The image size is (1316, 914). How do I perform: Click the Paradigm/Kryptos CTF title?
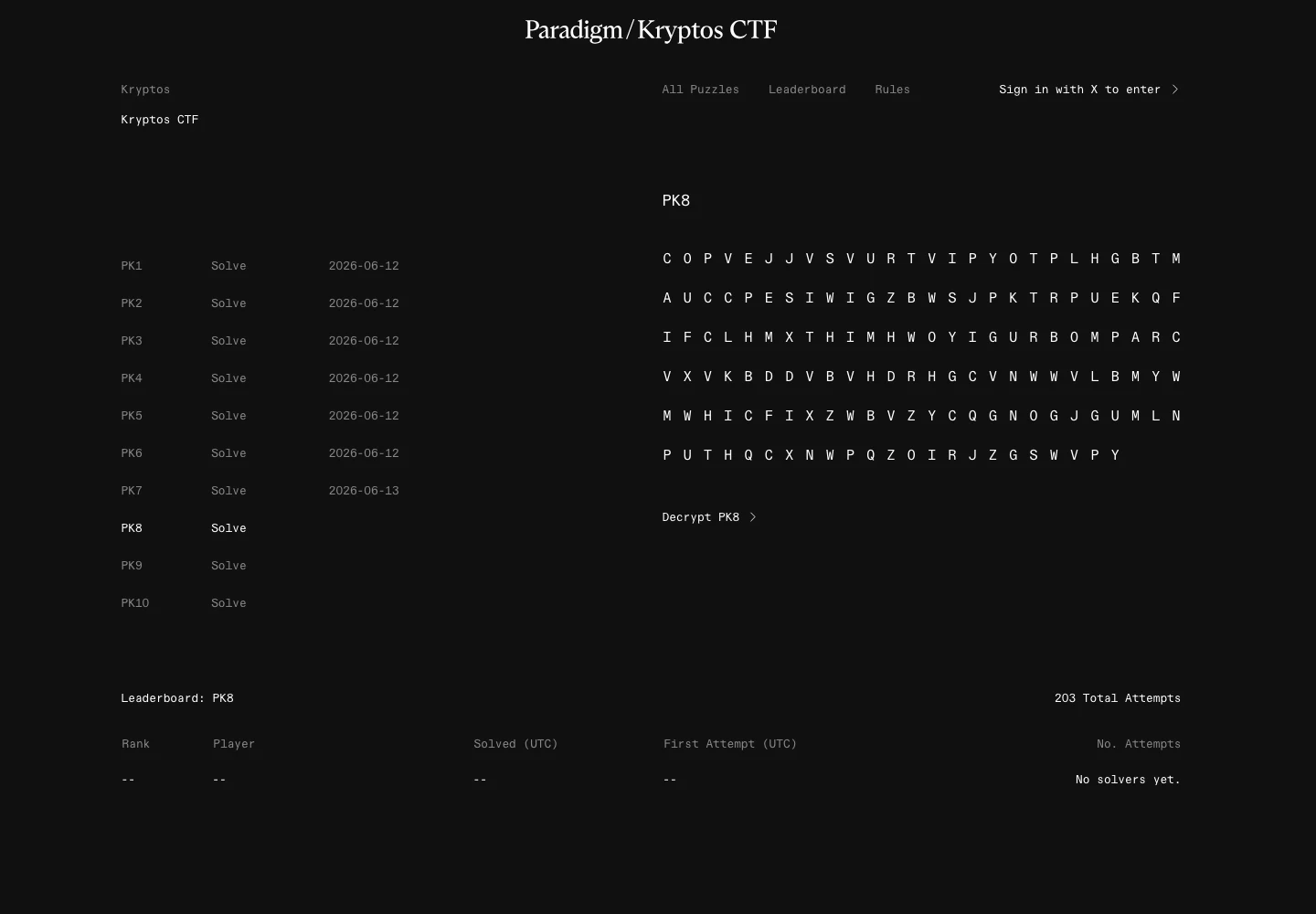[x=651, y=30]
